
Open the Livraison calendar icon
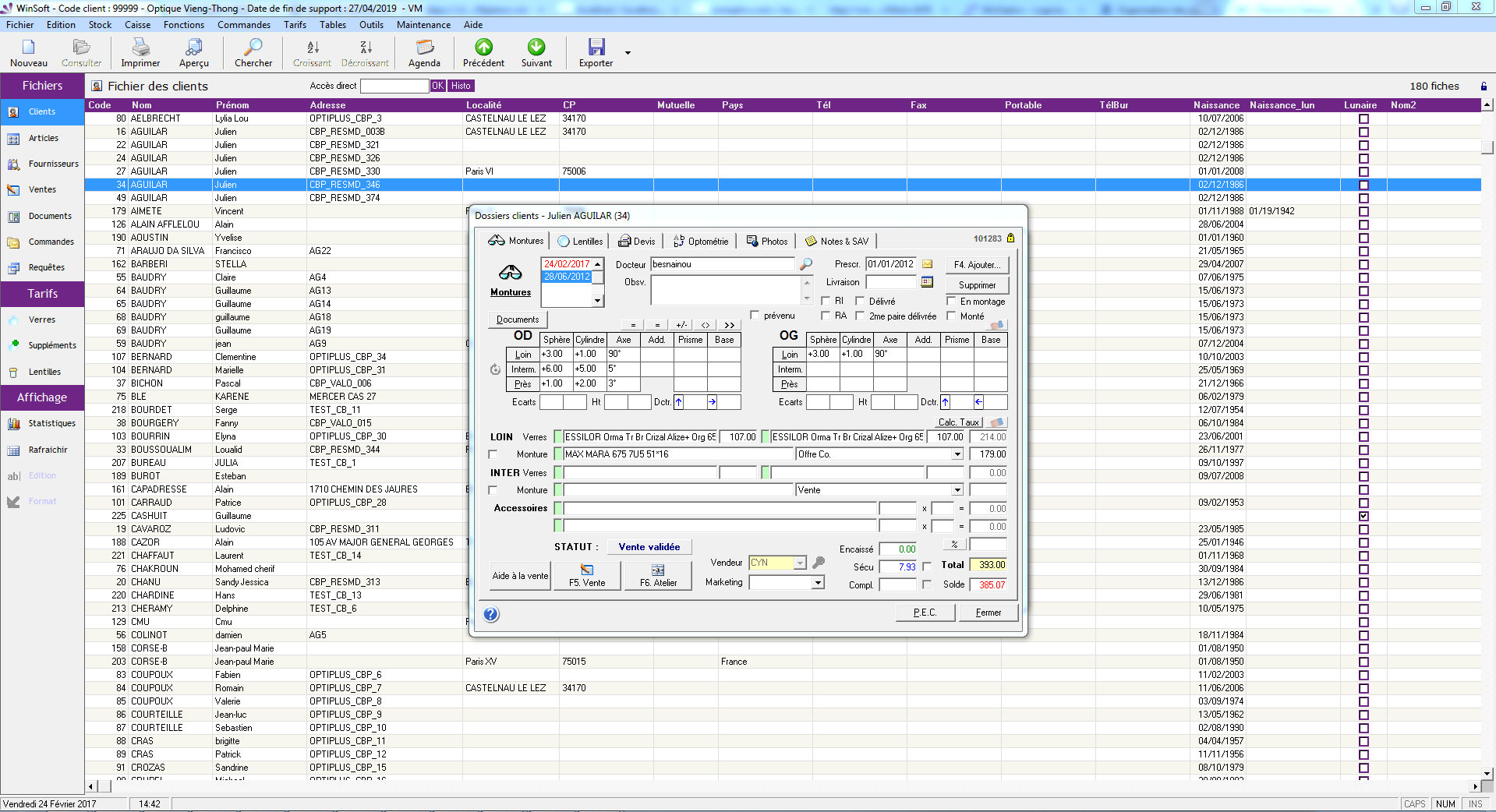tap(927, 281)
